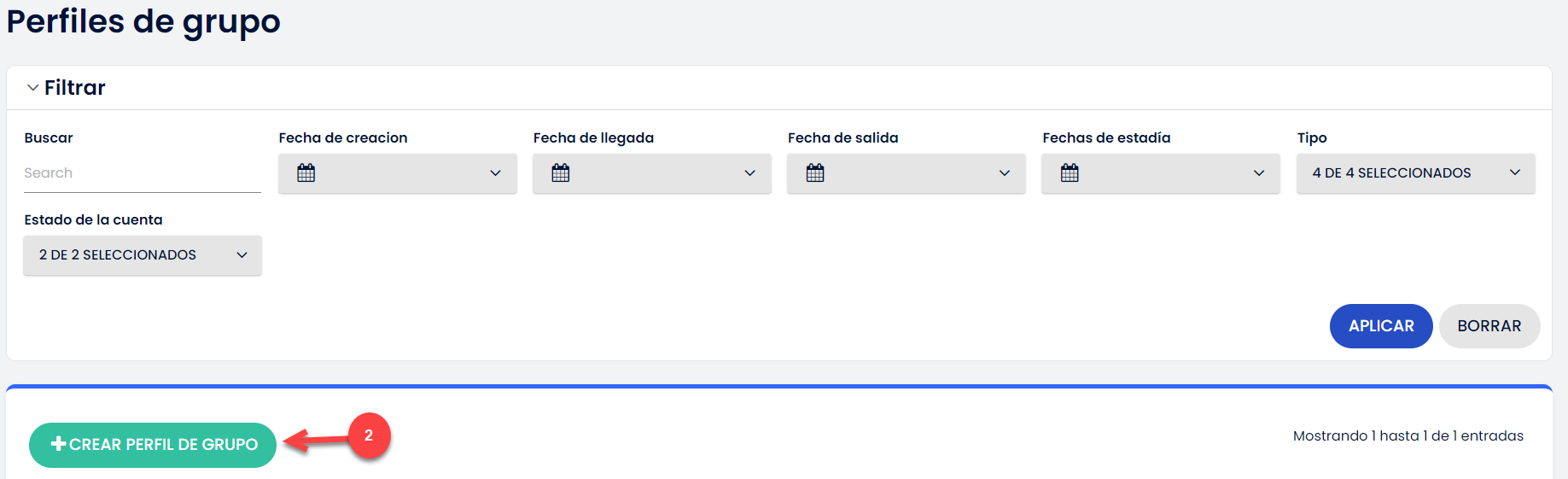Click the Fecha de creacion calendar icon
Screen dimensions: 1568x479
[306, 172]
